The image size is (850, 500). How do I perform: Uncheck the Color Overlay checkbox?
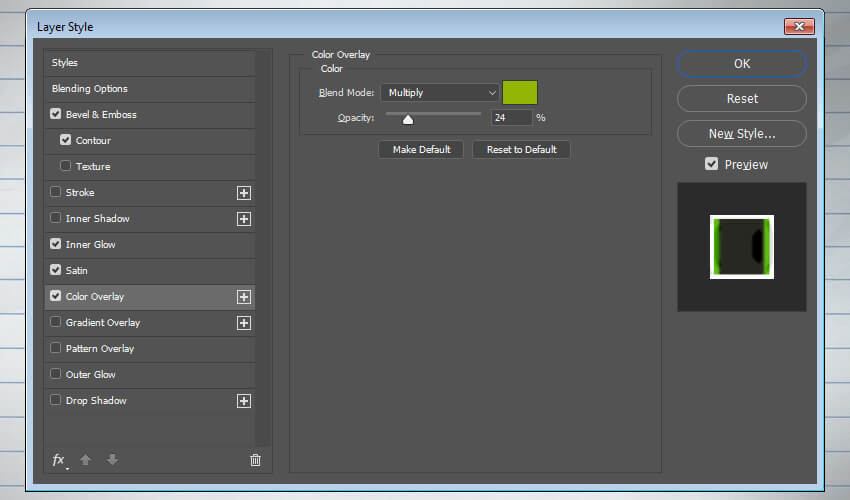click(x=55, y=296)
